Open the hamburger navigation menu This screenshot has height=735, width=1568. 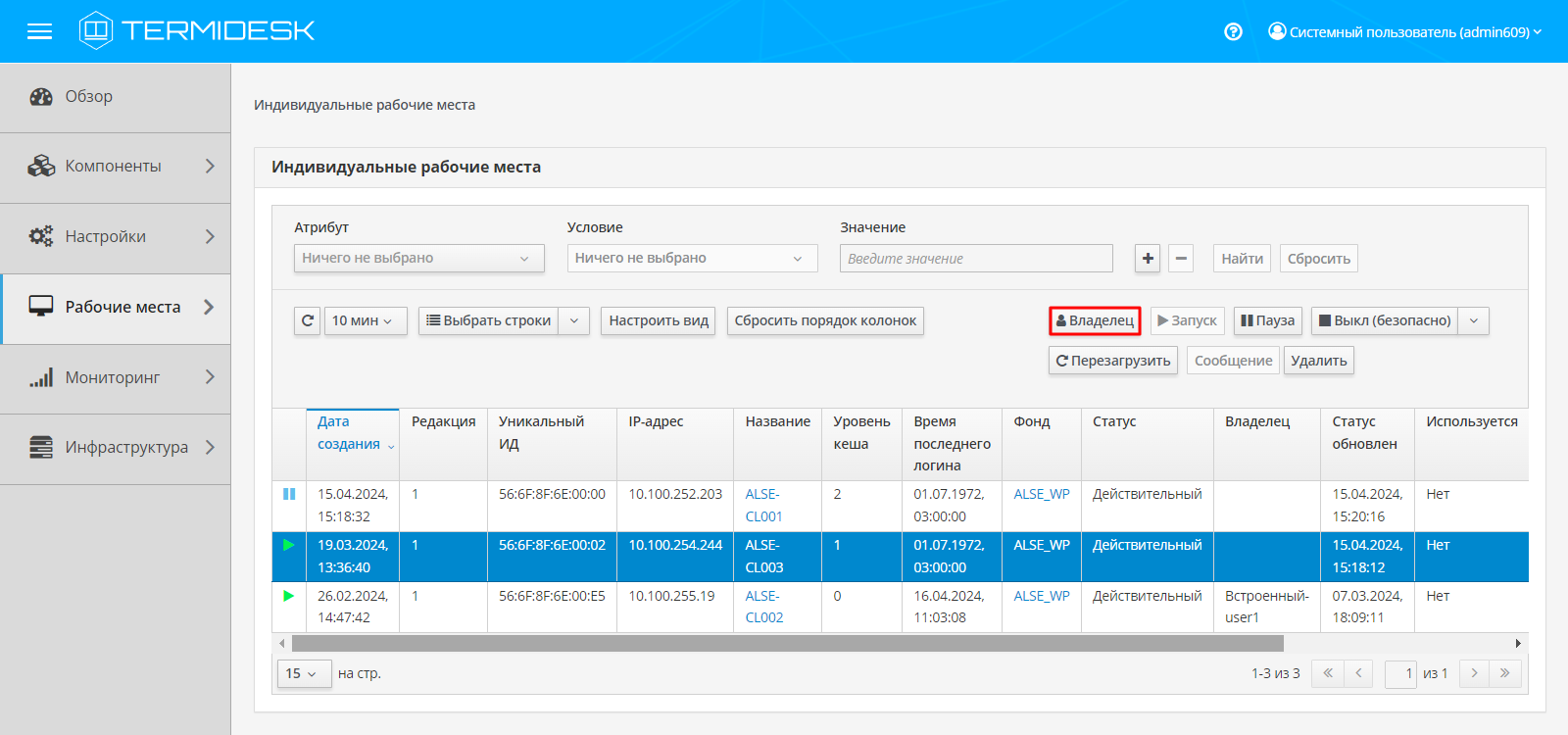pos(39,31)
